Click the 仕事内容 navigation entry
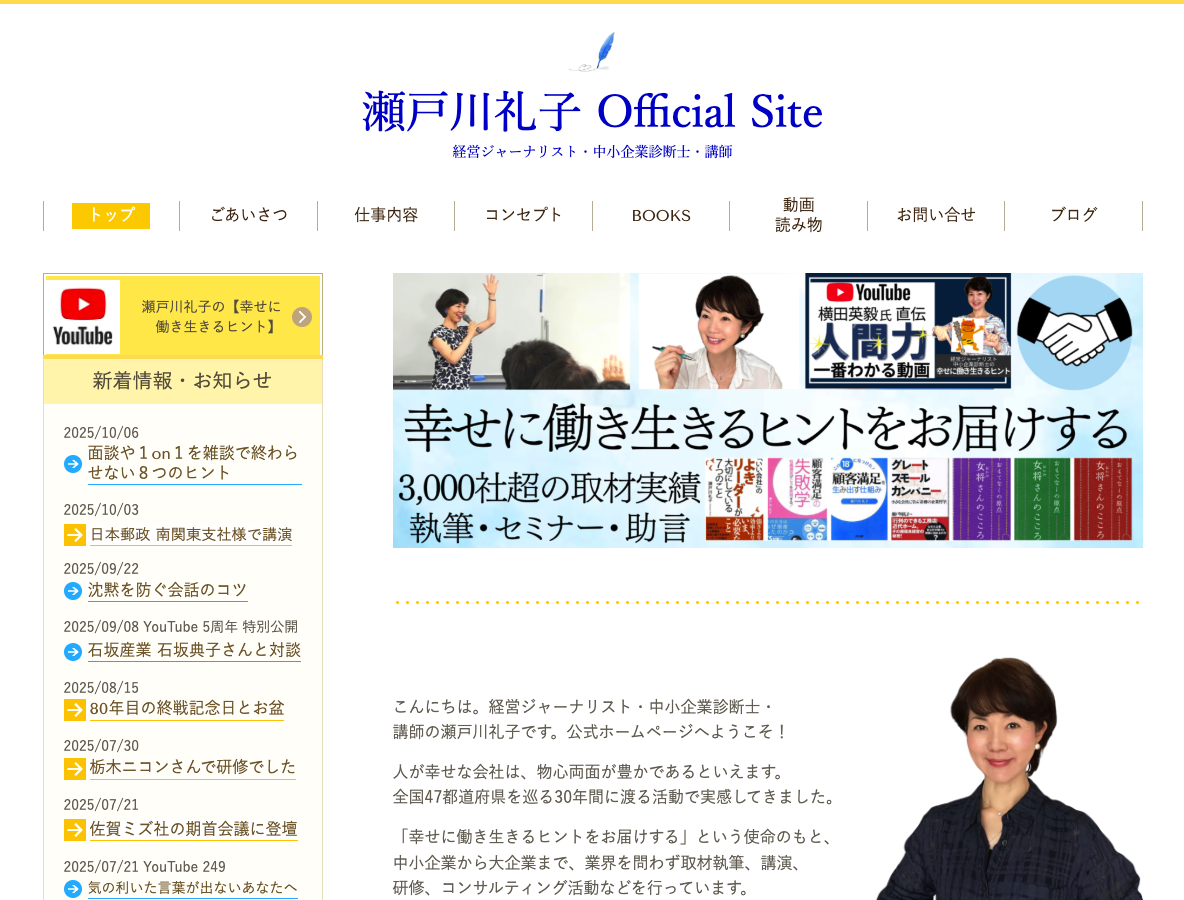This screenshot has height=900, width=1184. pos(386,215)
